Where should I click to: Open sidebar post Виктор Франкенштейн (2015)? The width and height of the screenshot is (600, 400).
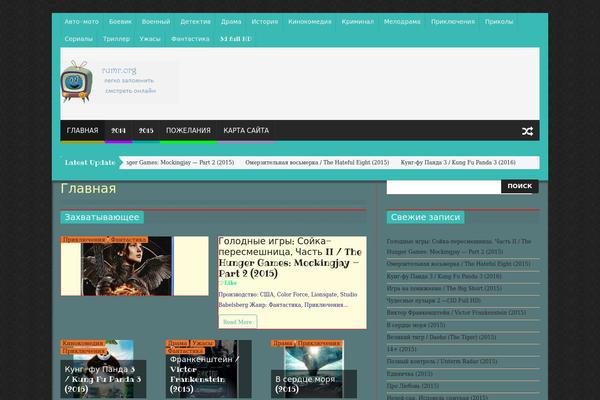(456, 313)
